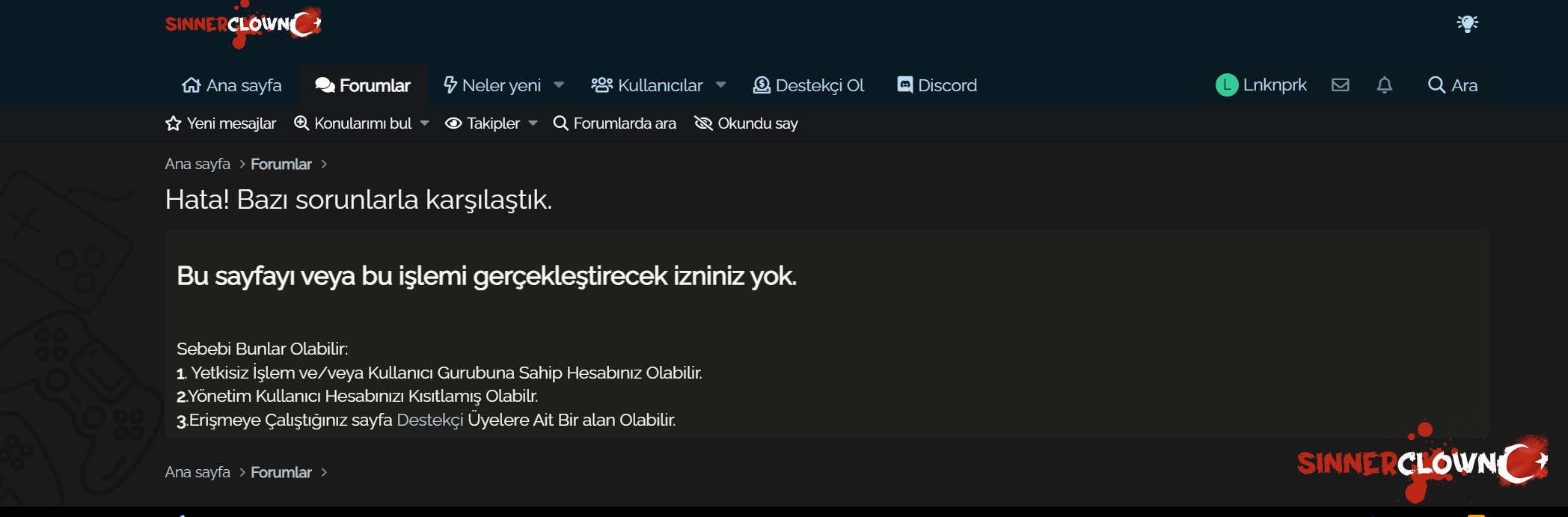Expand the Neler yeni dropdown arrow
Screen dimensions: 1568x517
(560, 85)
